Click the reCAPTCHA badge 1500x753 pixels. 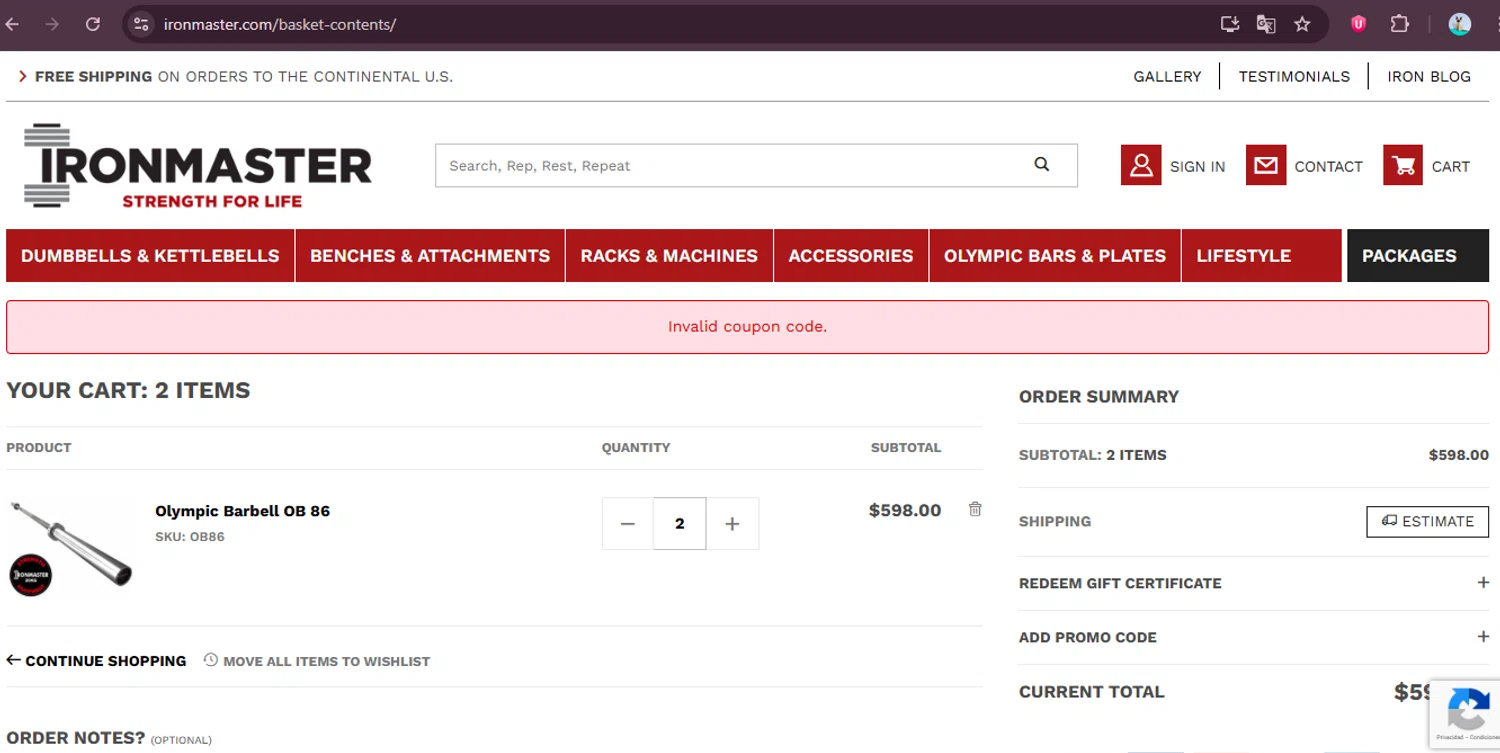point(1465,714)
